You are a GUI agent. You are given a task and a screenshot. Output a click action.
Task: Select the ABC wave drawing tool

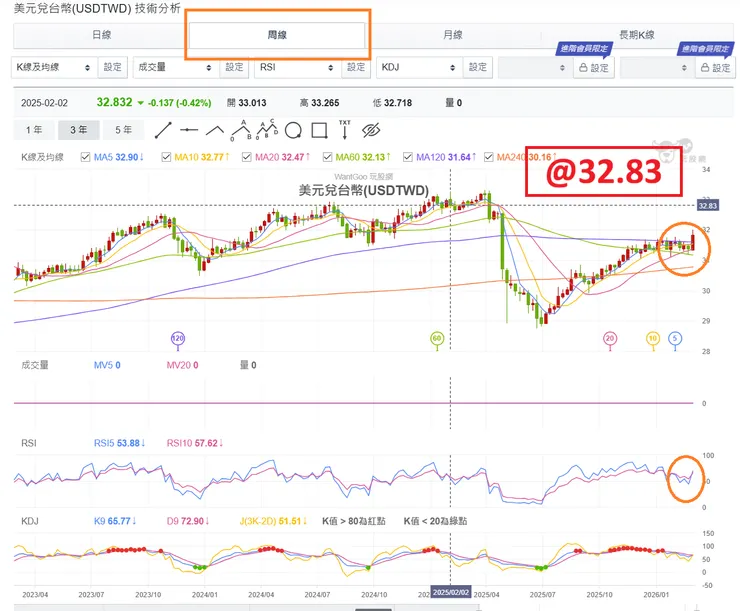click(241, 130)
